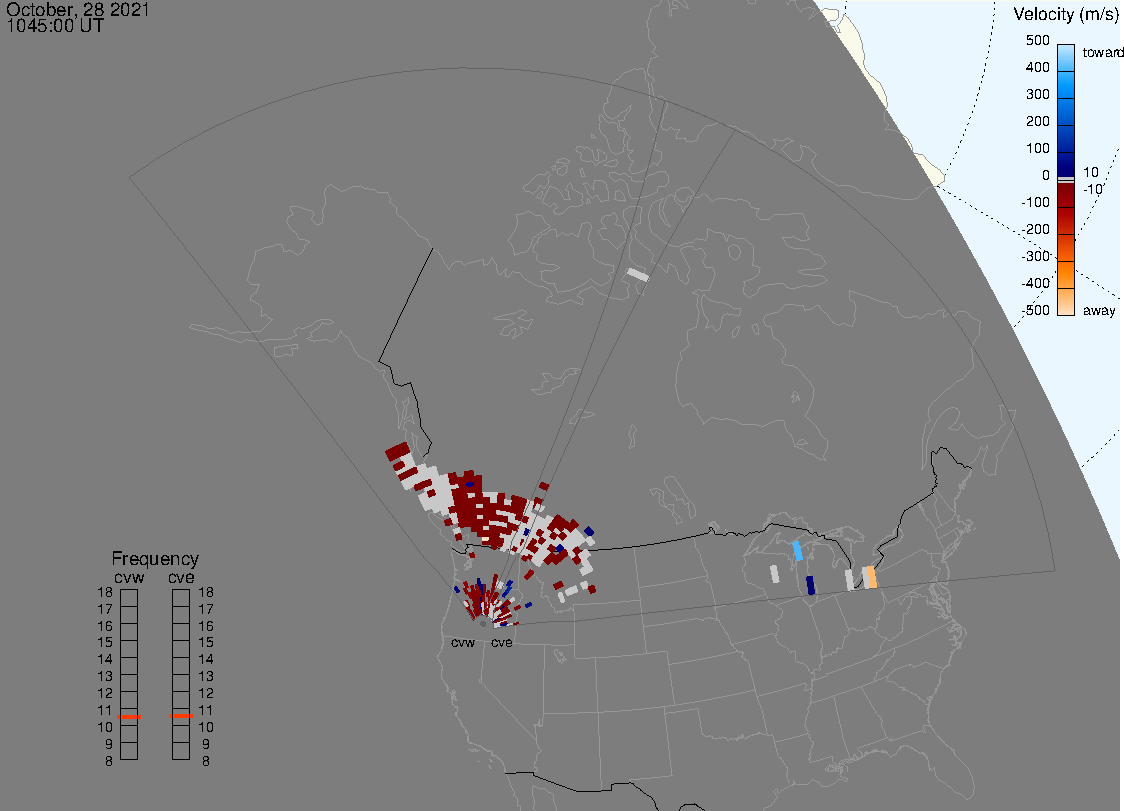Click the 'October, 28 2021' date text

point(78,11)
